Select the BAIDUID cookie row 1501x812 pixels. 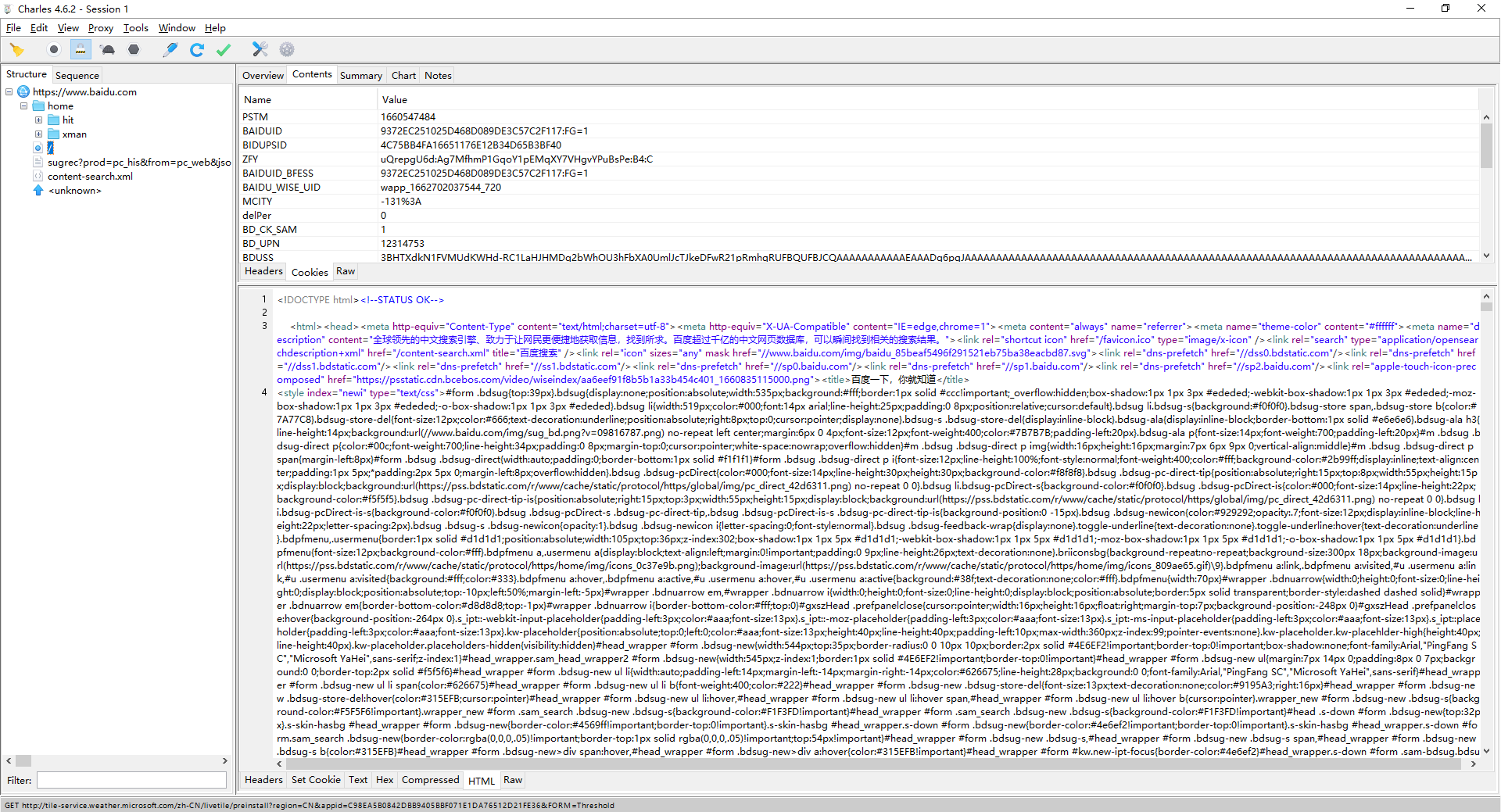[x=858, y=131]
